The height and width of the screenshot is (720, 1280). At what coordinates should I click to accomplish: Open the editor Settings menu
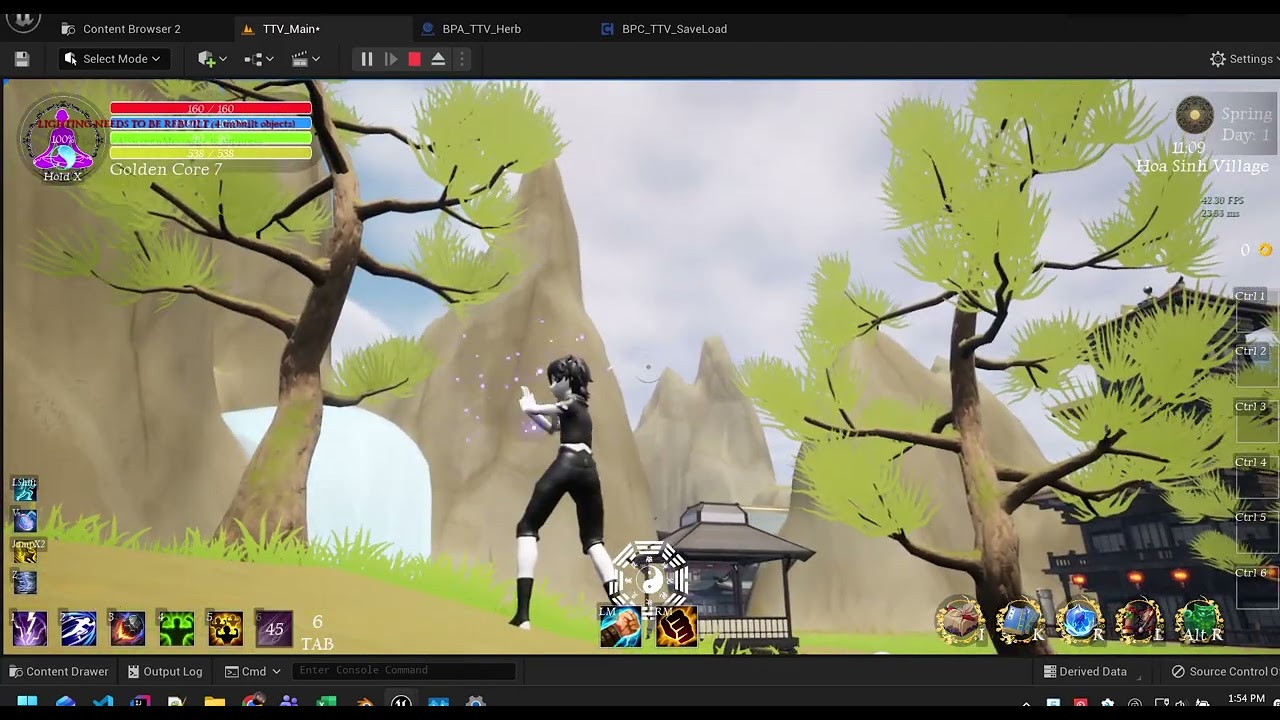point(1241,59)
